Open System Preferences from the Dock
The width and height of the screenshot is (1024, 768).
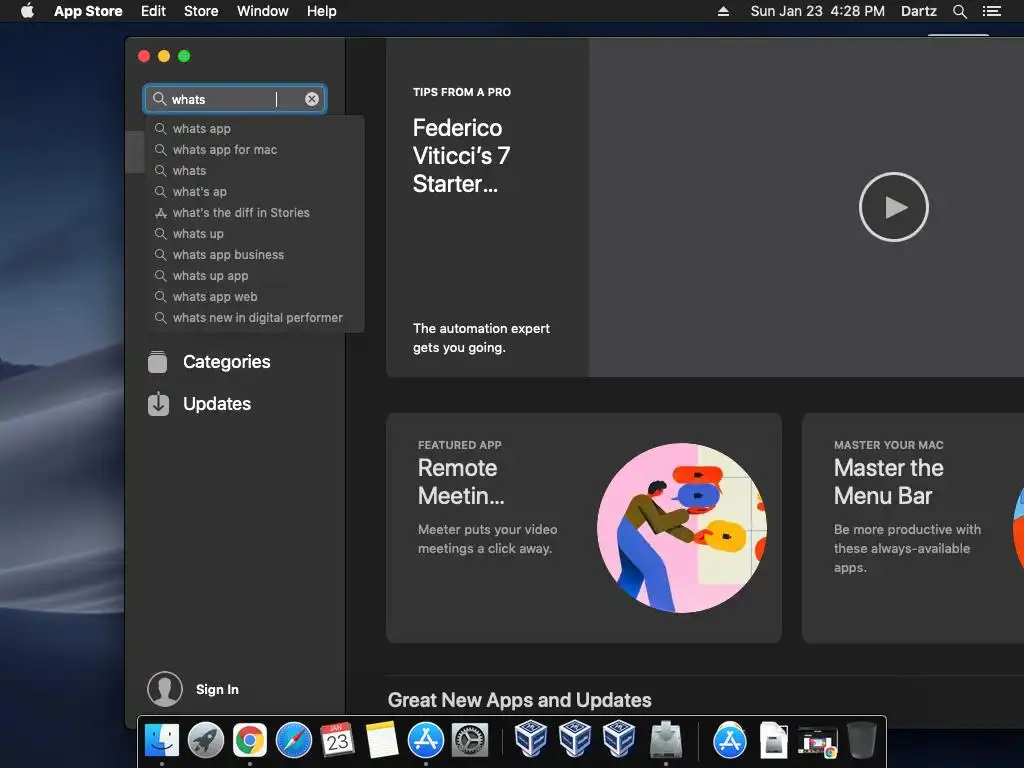(x=470, y=741)
